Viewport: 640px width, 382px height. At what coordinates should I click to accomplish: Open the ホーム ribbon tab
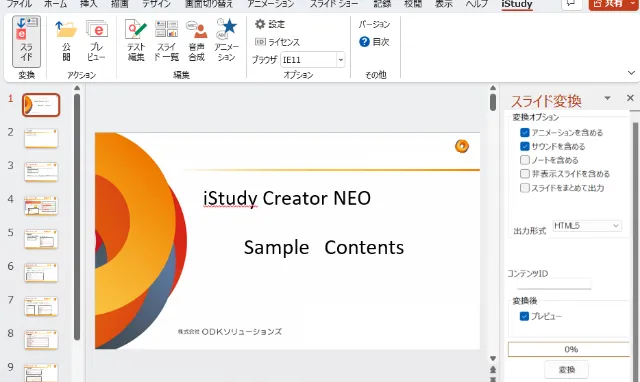[x=56, y=4]
